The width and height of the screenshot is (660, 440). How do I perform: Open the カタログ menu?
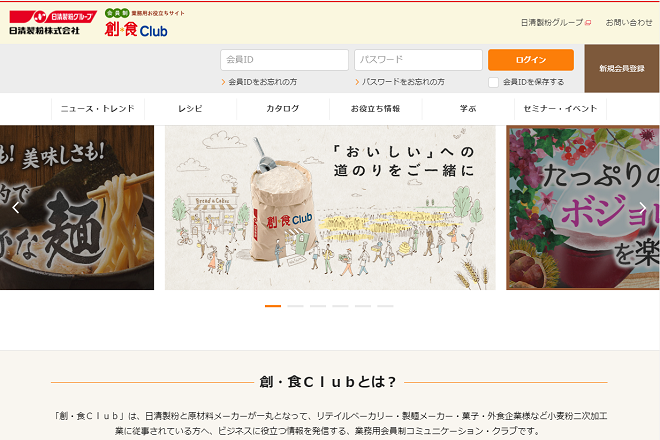(x=283, y=109)
